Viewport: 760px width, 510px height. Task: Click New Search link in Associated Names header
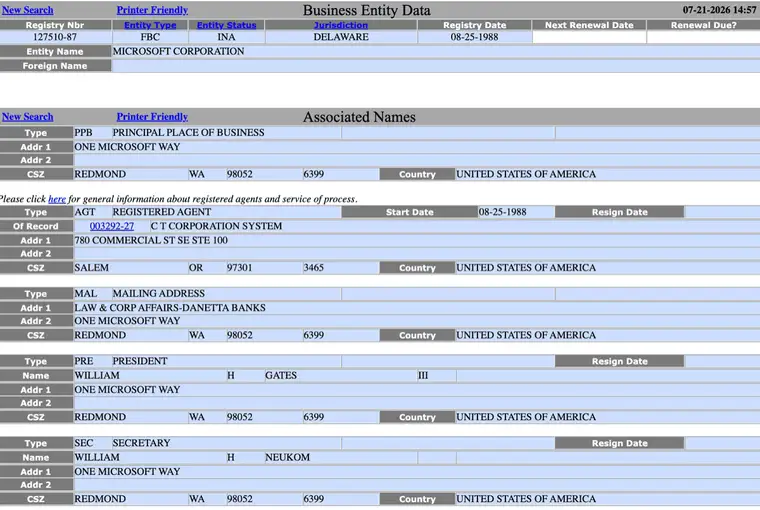coord(28,116)
